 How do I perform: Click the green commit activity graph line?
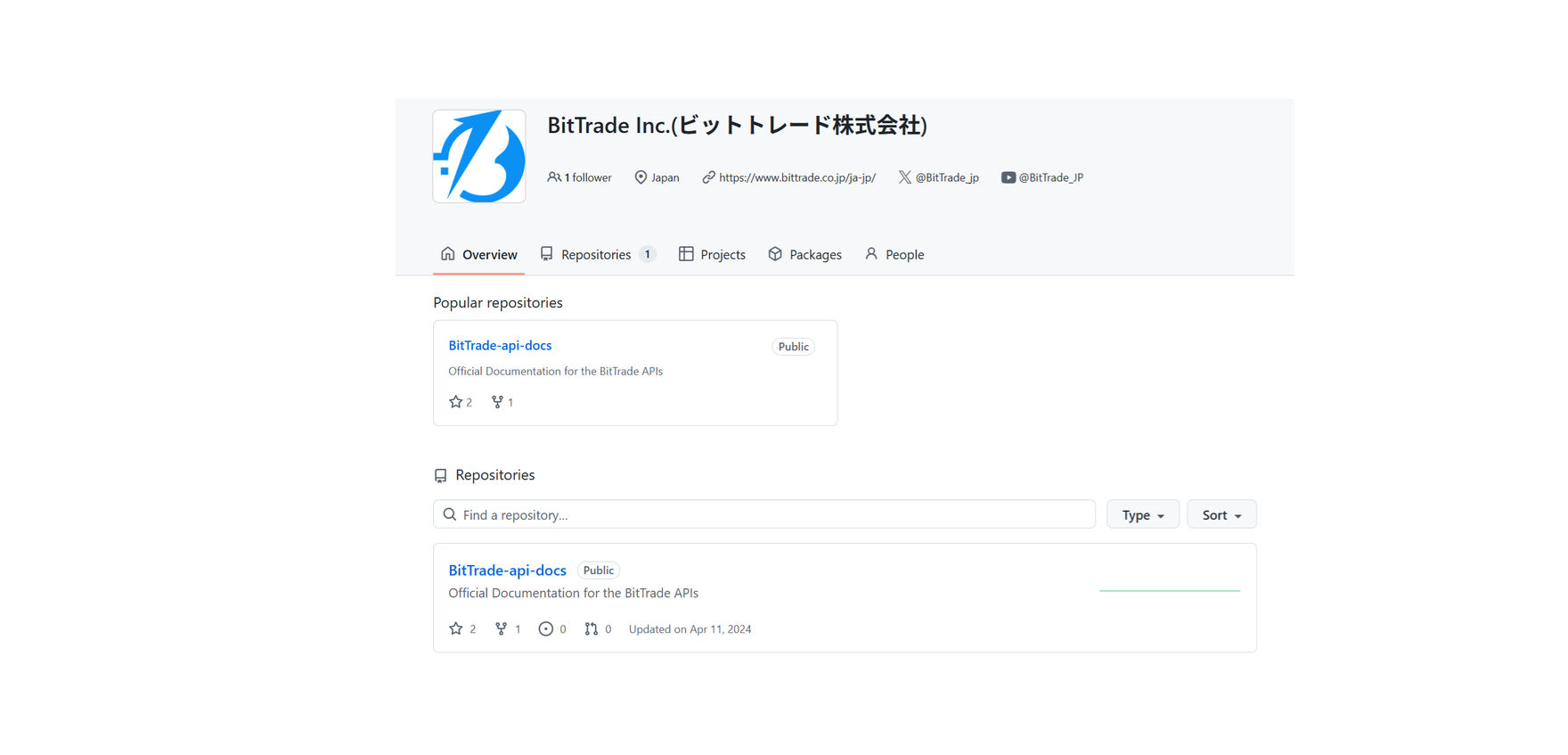1169,590
